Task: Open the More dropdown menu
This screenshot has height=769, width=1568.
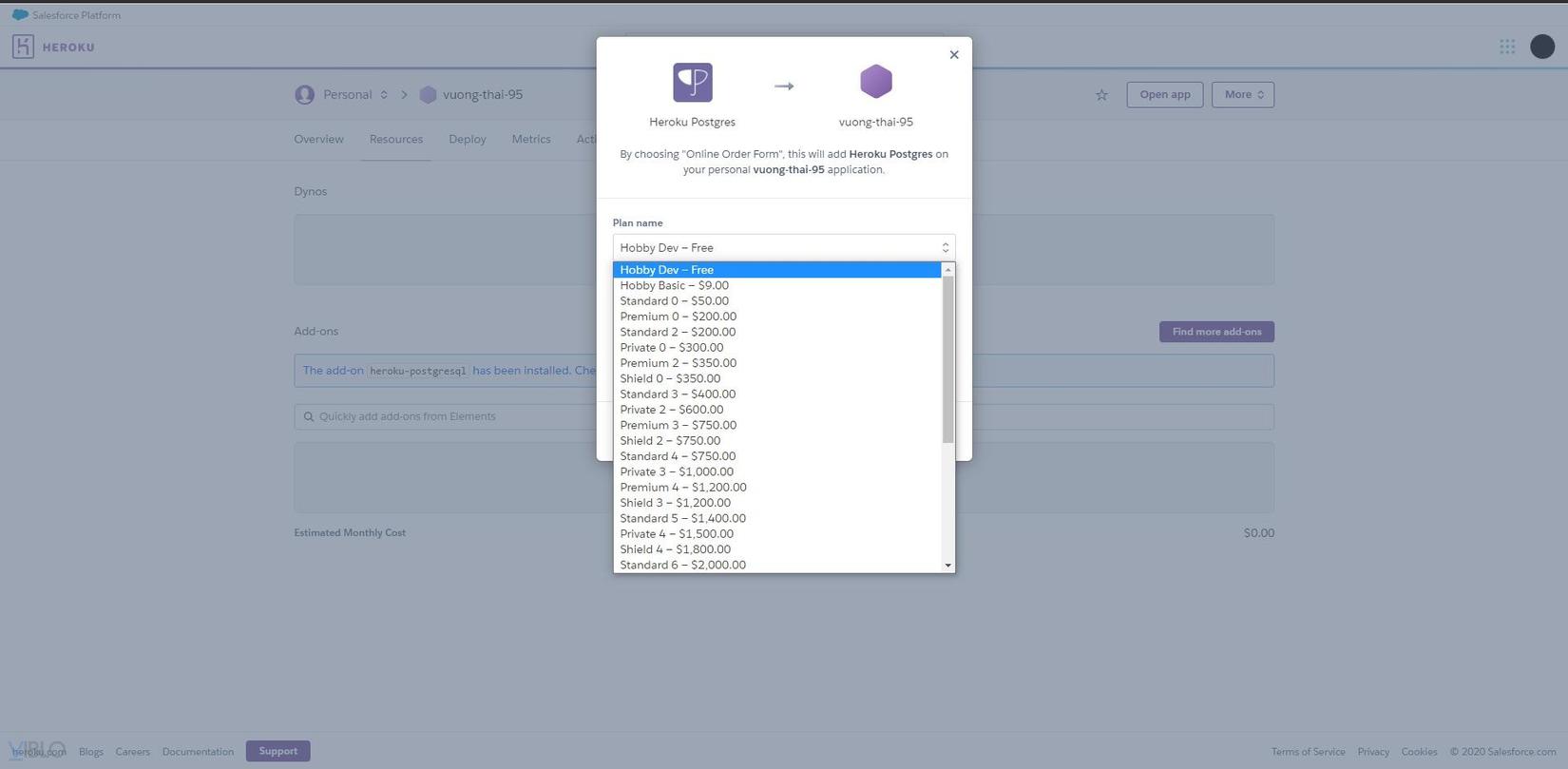Action: (x=1243, y=95)
